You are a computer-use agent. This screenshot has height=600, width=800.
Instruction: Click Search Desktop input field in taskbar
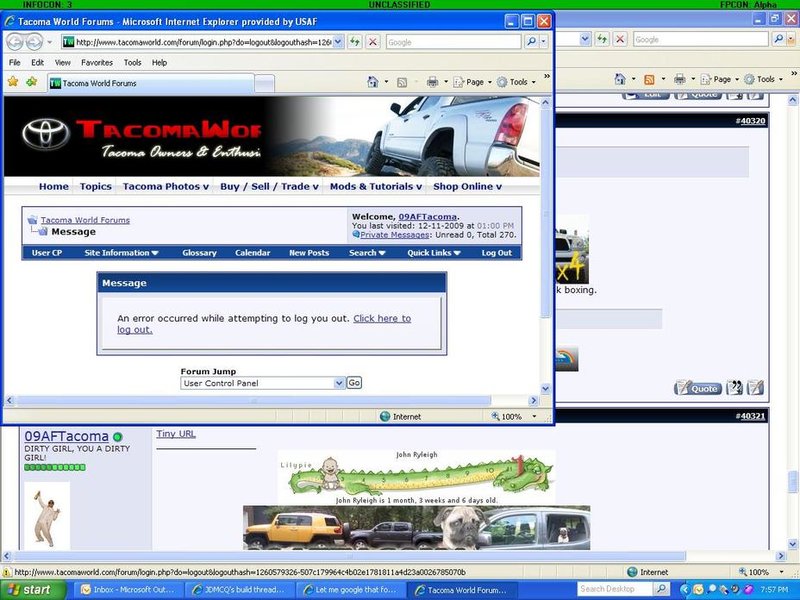click(x=616, y=589)
